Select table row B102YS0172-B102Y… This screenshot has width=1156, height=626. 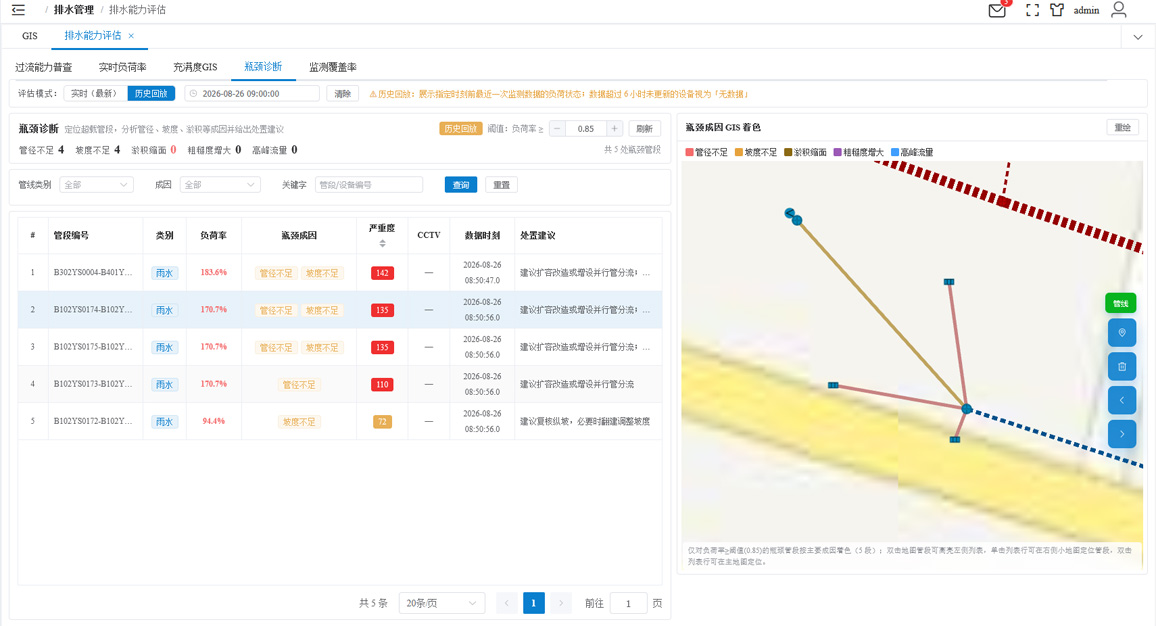(340, 421)
